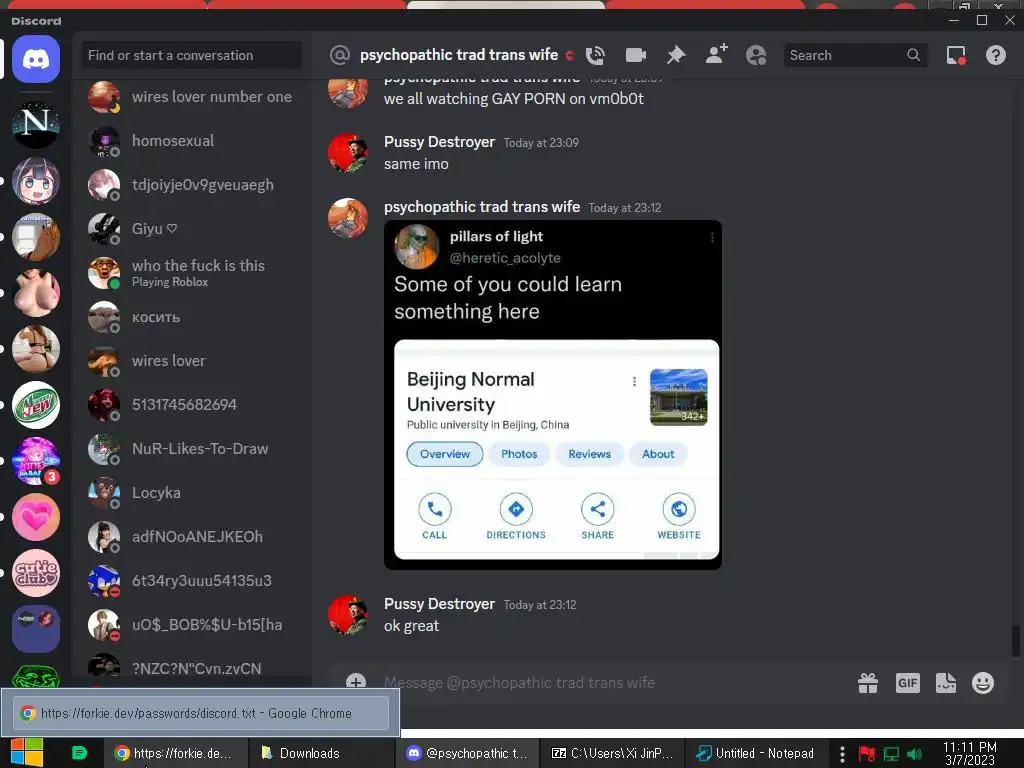Viewport: 1024px width, 768px height.
Task: Click the taskbar clock 11:11 PM
Action: coord(970,754)
